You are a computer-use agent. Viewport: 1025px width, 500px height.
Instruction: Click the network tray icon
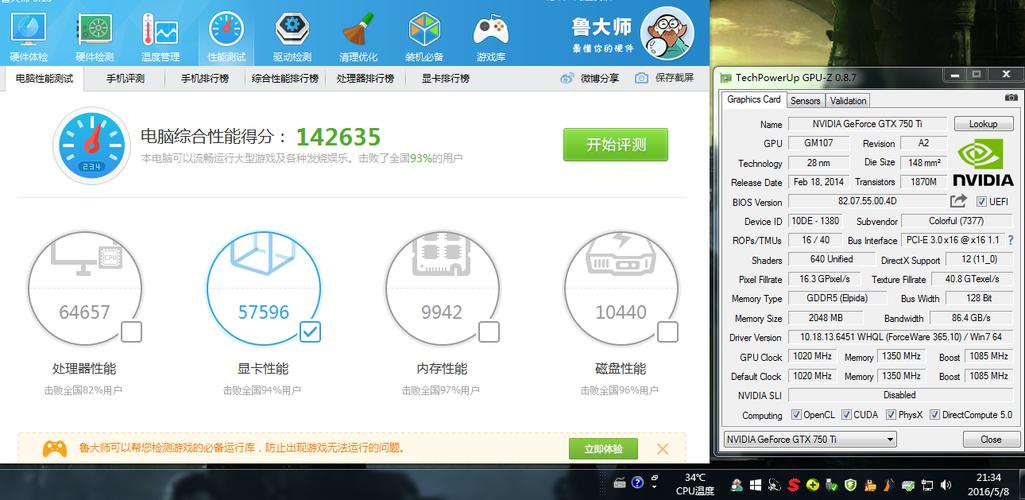[927, 485]
